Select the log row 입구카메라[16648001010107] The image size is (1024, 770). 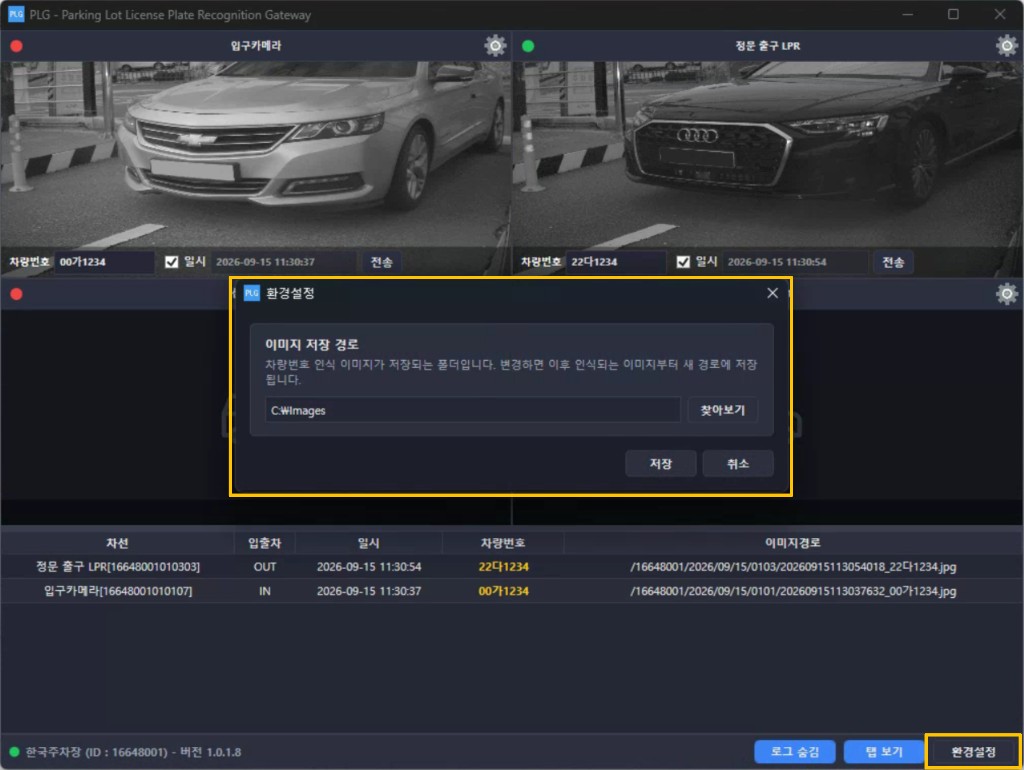tap(511, 591)
